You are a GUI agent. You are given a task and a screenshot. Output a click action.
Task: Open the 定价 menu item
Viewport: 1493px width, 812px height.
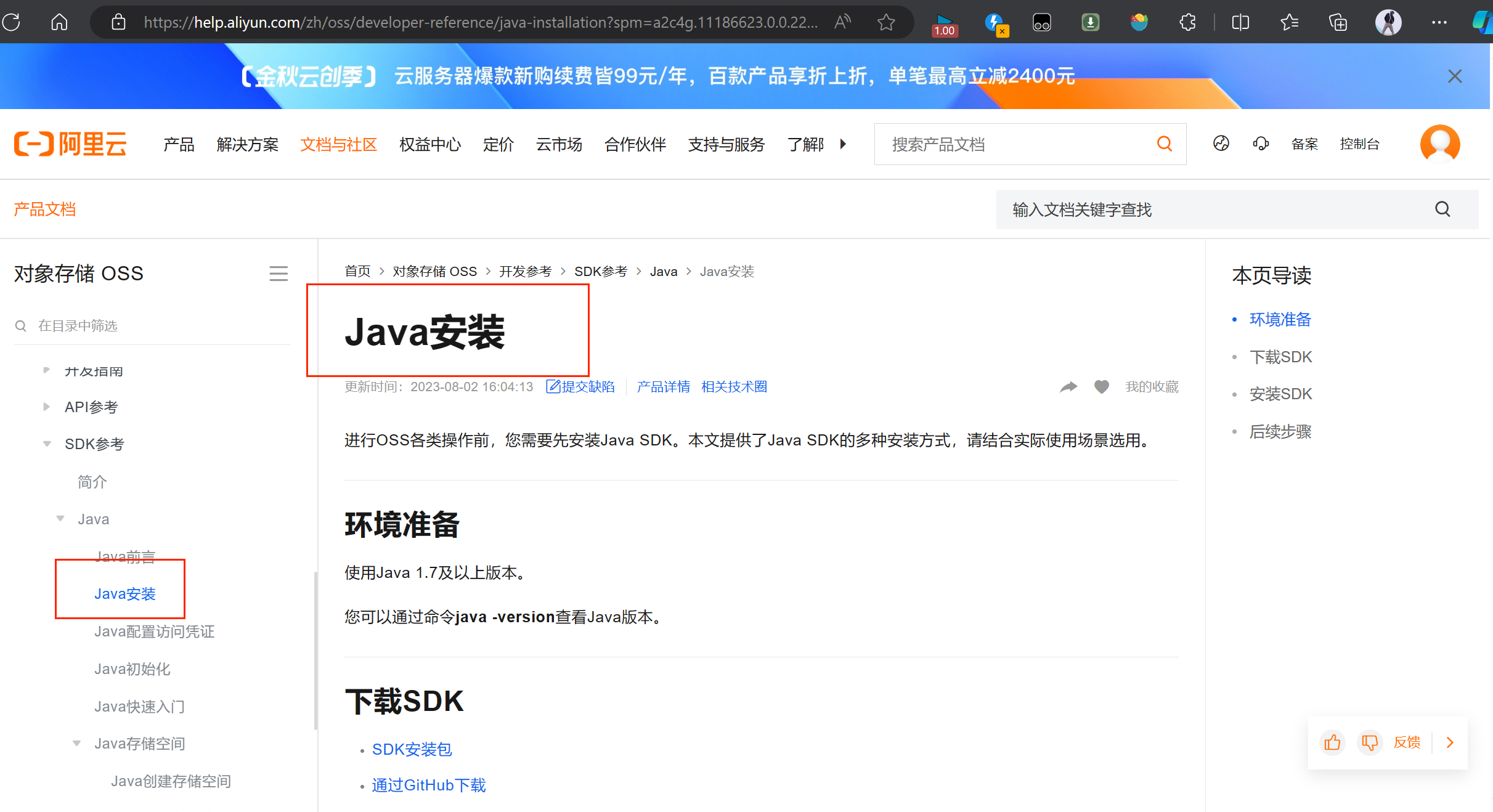pyautogui.click(x=498, y=145)
